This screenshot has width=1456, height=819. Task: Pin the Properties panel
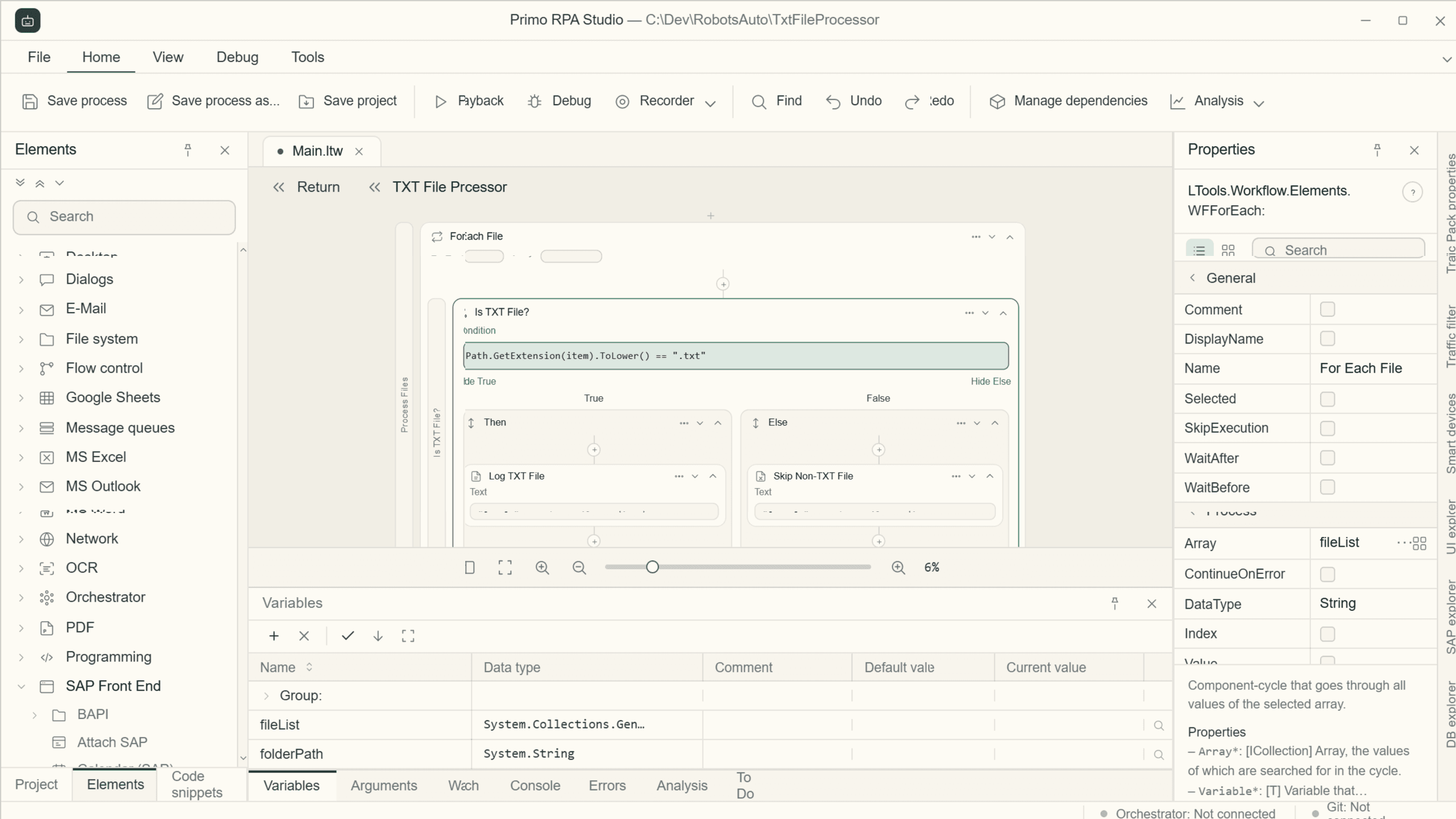pyautogui.click(x=1377, y=150)
